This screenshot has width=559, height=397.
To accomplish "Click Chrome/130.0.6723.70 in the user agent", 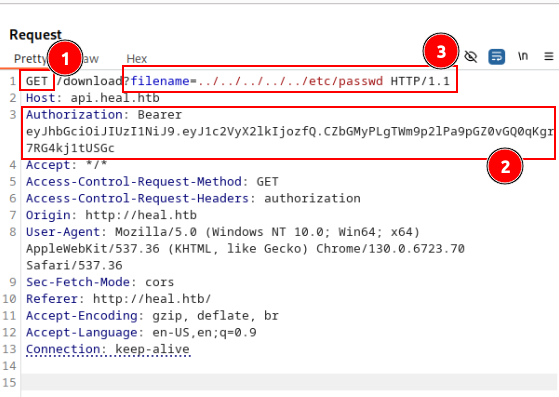I will pos(390,248).
